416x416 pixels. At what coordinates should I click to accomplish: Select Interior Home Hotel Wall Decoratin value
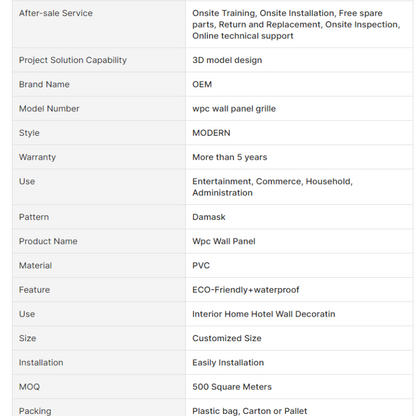pyautogui.click(x=264, y=314)
